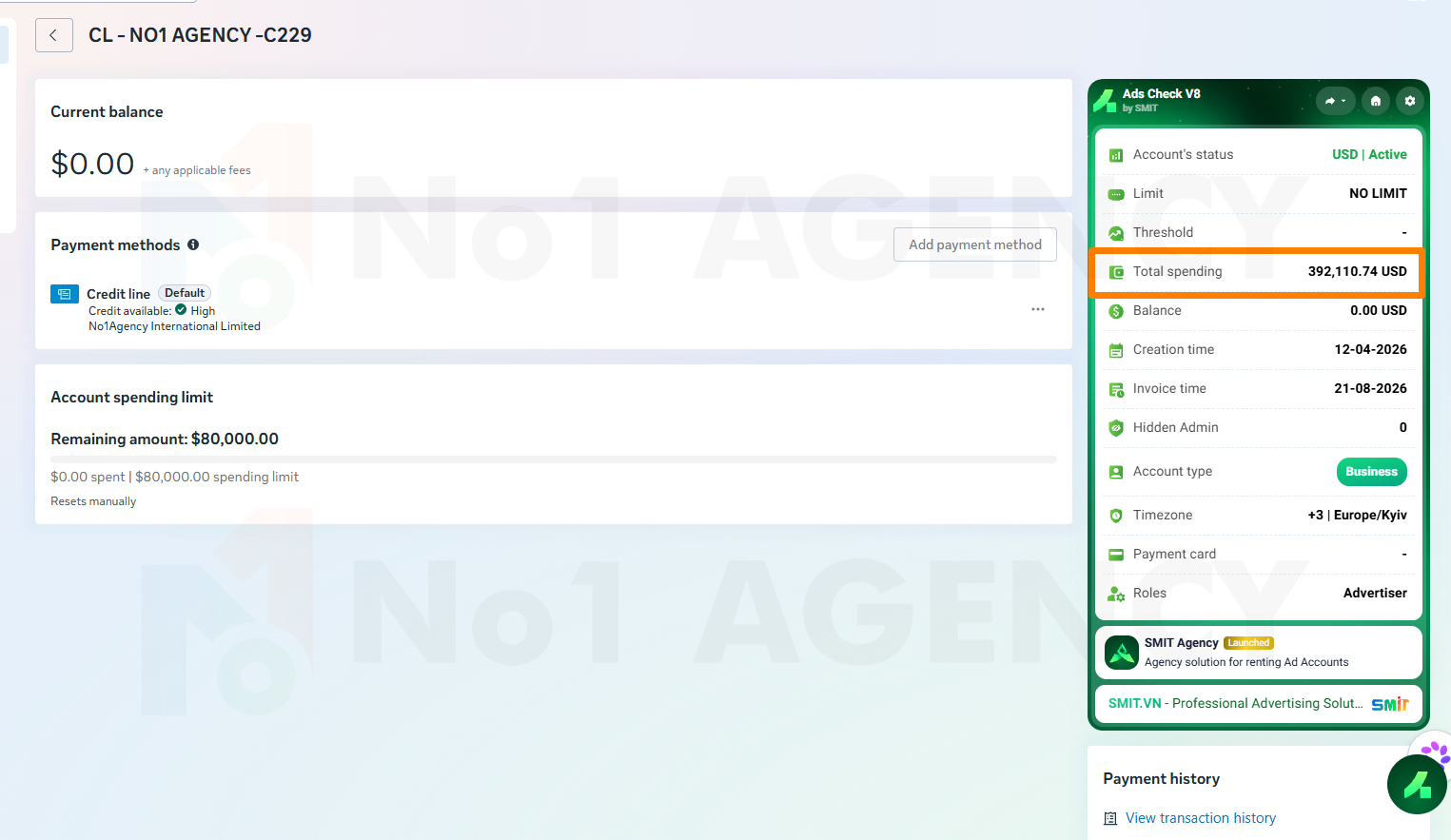The width and height of the screenshot is (1451, 840).
Task: Select the 21-08-2026 invoice date
Action: coord(1370,388)
